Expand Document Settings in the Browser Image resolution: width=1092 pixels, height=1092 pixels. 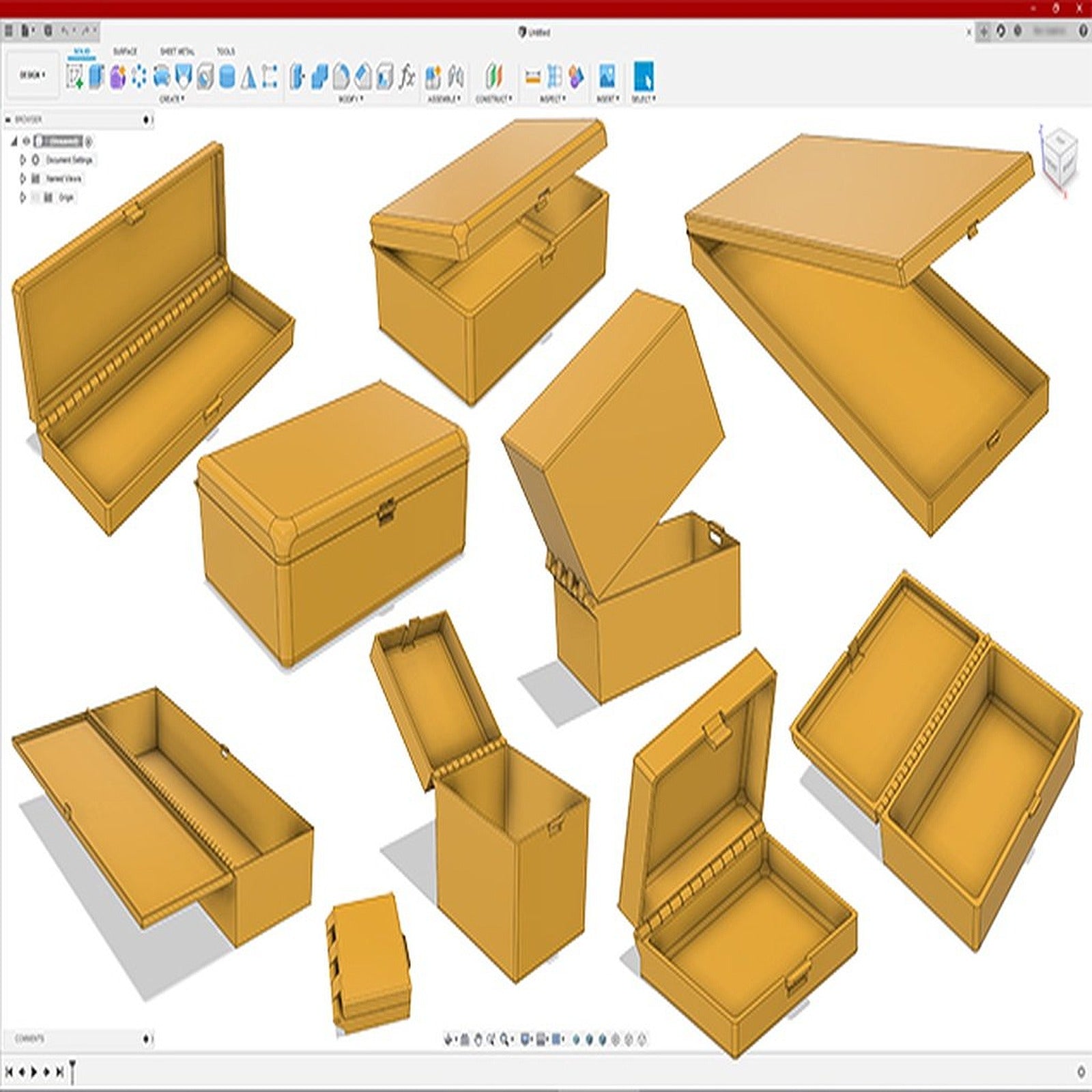point(23,160)
